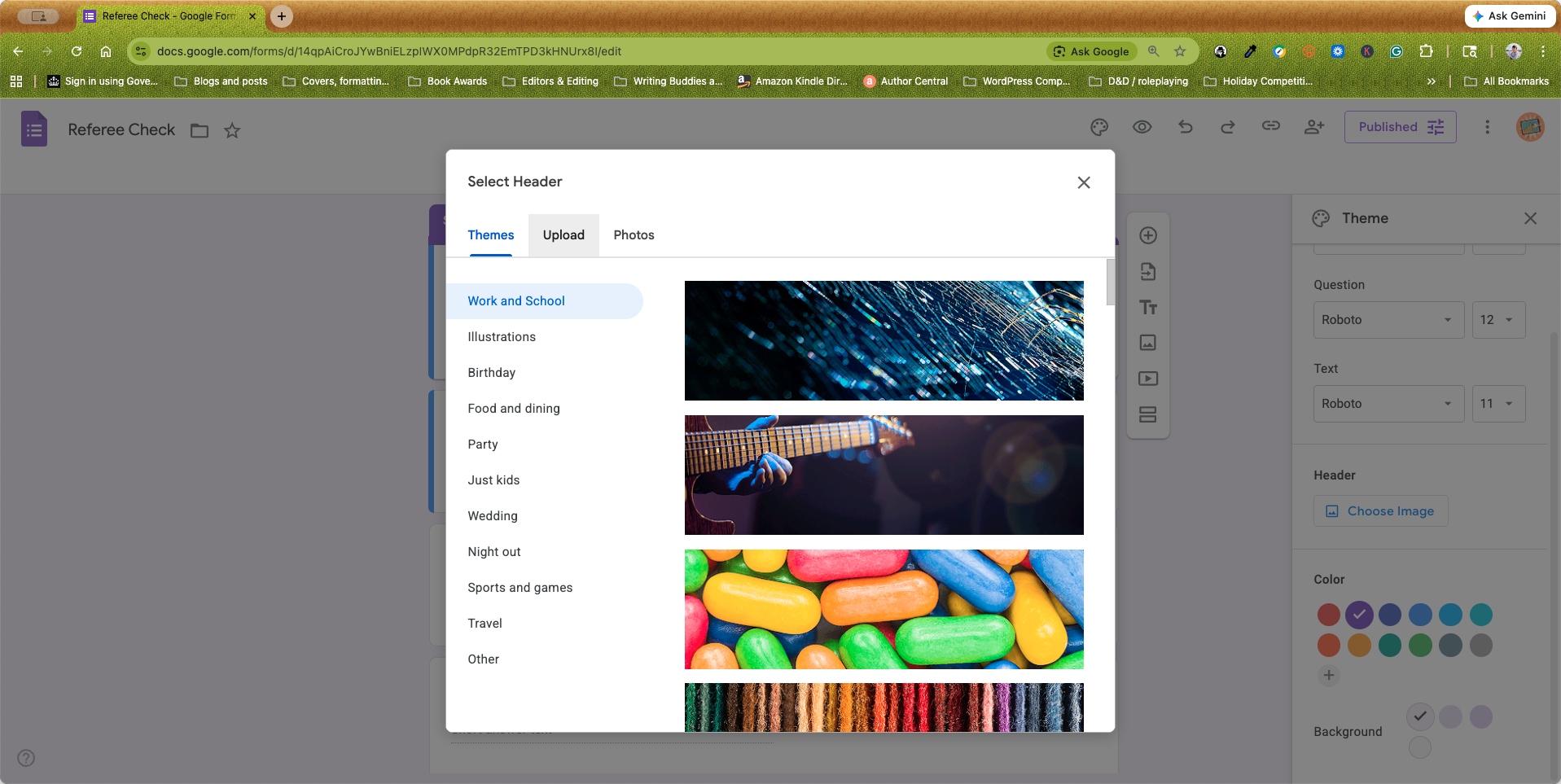
Task: Switch to the Upload tab
Action: [563, 235]
